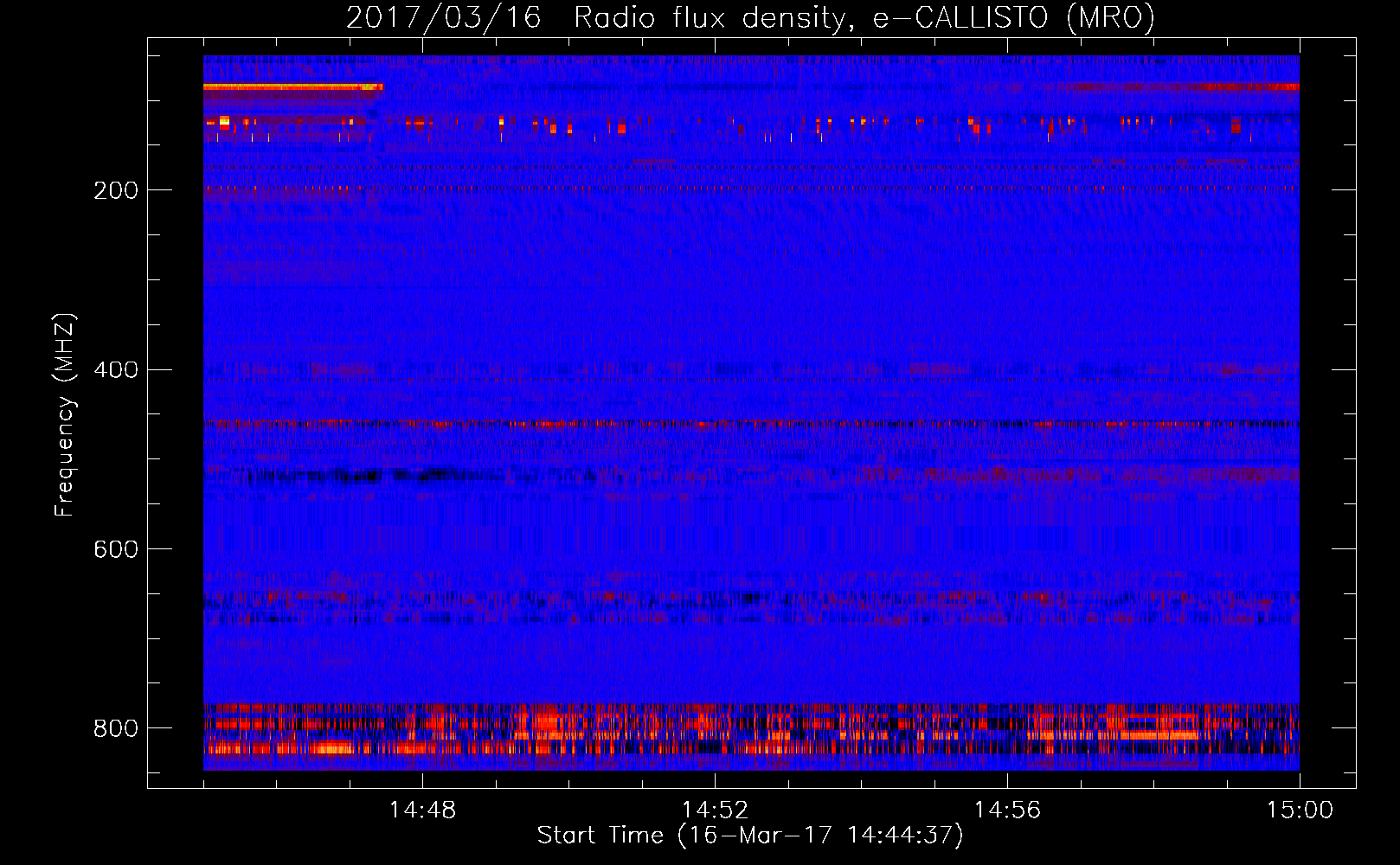Click the 200 frequency tick label
This screenshot has height=865, width=1400.
[116, 190]
